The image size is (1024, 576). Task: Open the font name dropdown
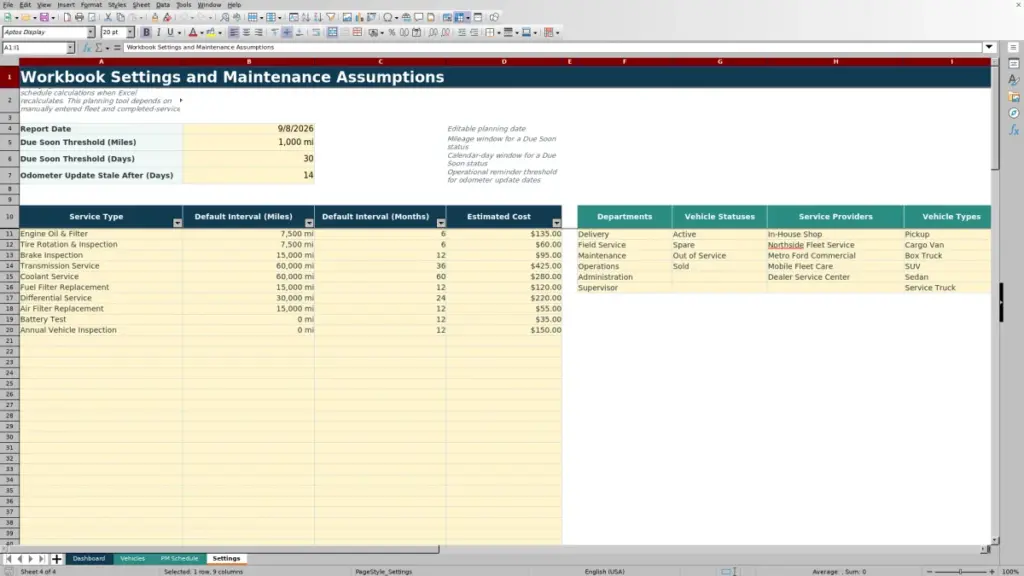[x=91, y=33]
